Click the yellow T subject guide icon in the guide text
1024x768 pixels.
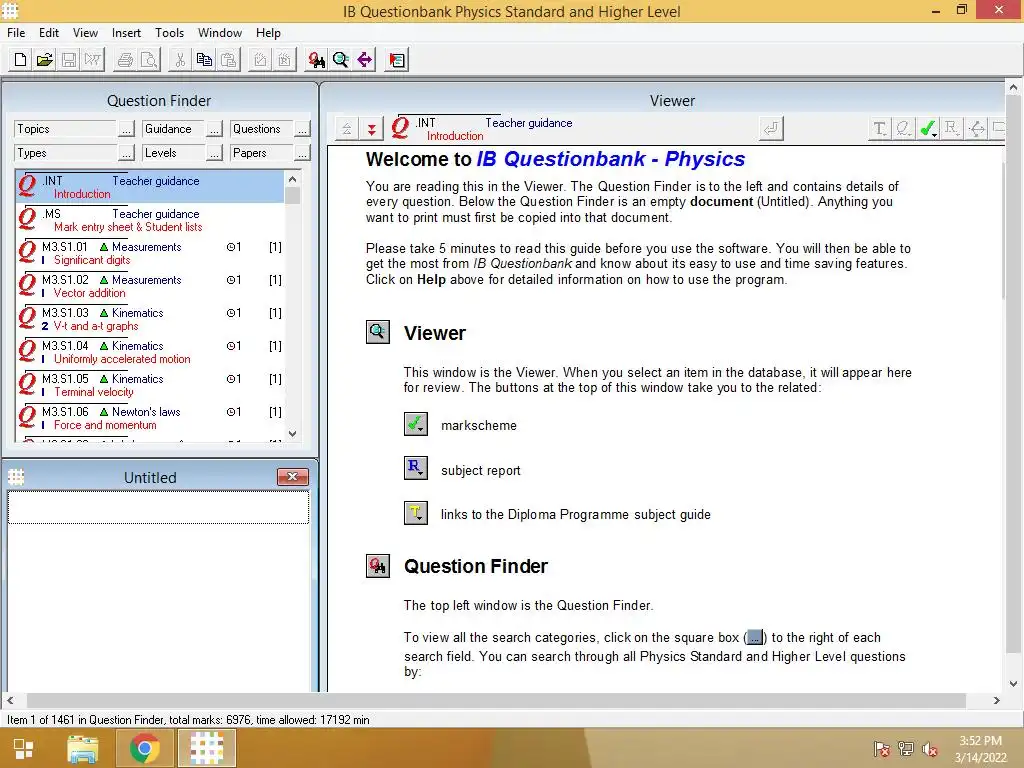(415, 513)
